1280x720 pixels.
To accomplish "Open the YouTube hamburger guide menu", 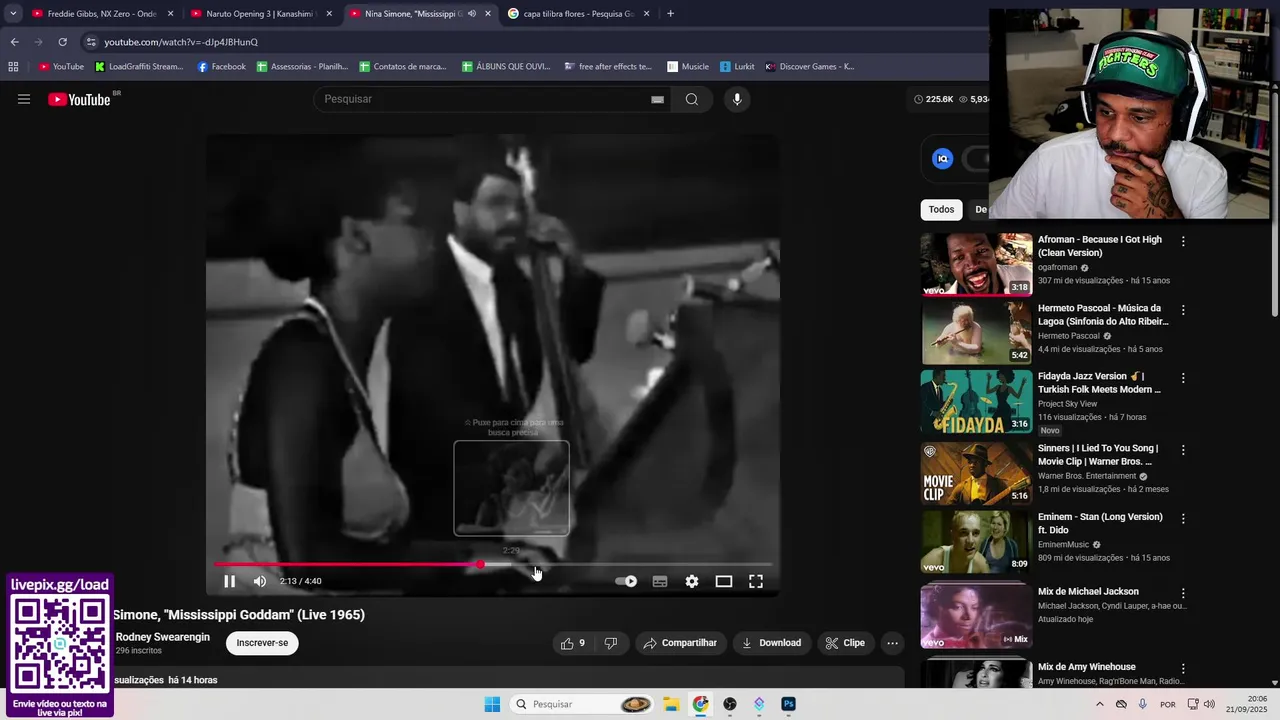I will 24,99.
